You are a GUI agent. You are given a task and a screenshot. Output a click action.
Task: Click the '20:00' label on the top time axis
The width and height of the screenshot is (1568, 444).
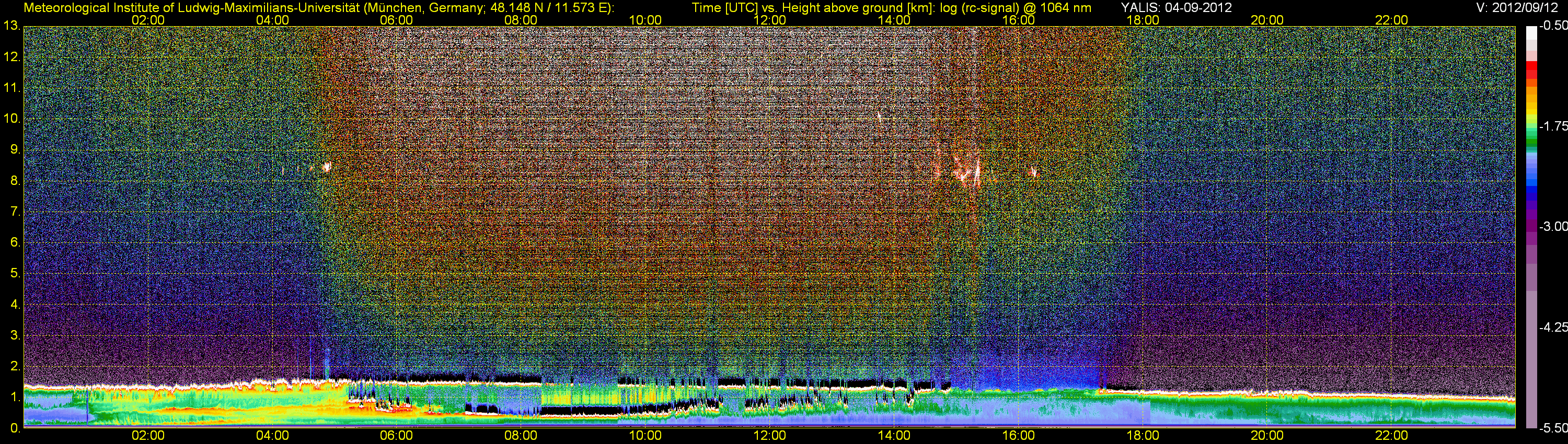(x=1267, y=20)
